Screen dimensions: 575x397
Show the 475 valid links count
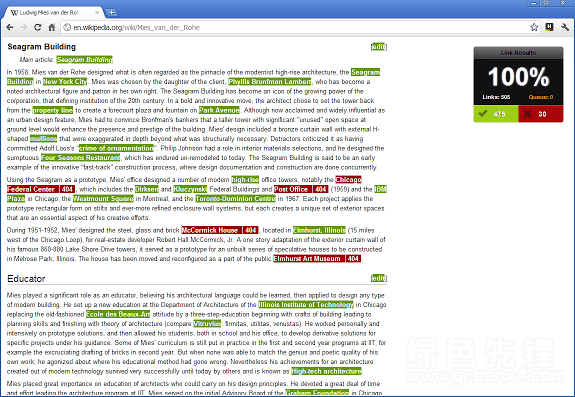(x=496, y=114)
